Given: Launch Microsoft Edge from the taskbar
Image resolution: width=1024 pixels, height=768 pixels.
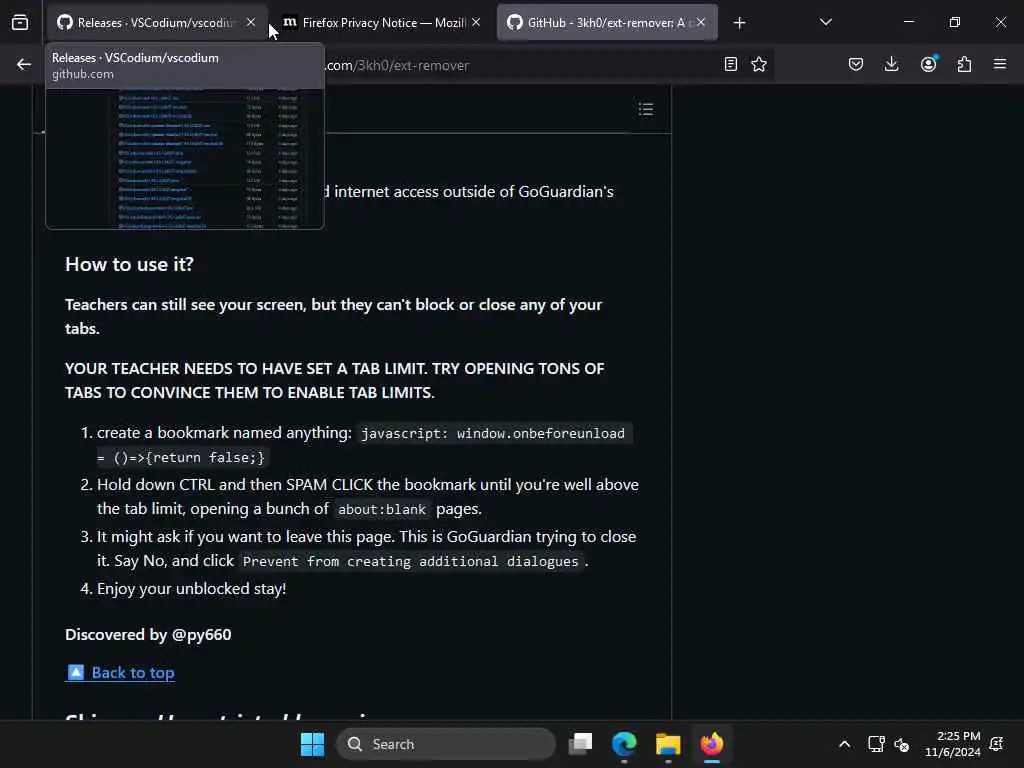Looking at the screenshot, I should point(624,744).
